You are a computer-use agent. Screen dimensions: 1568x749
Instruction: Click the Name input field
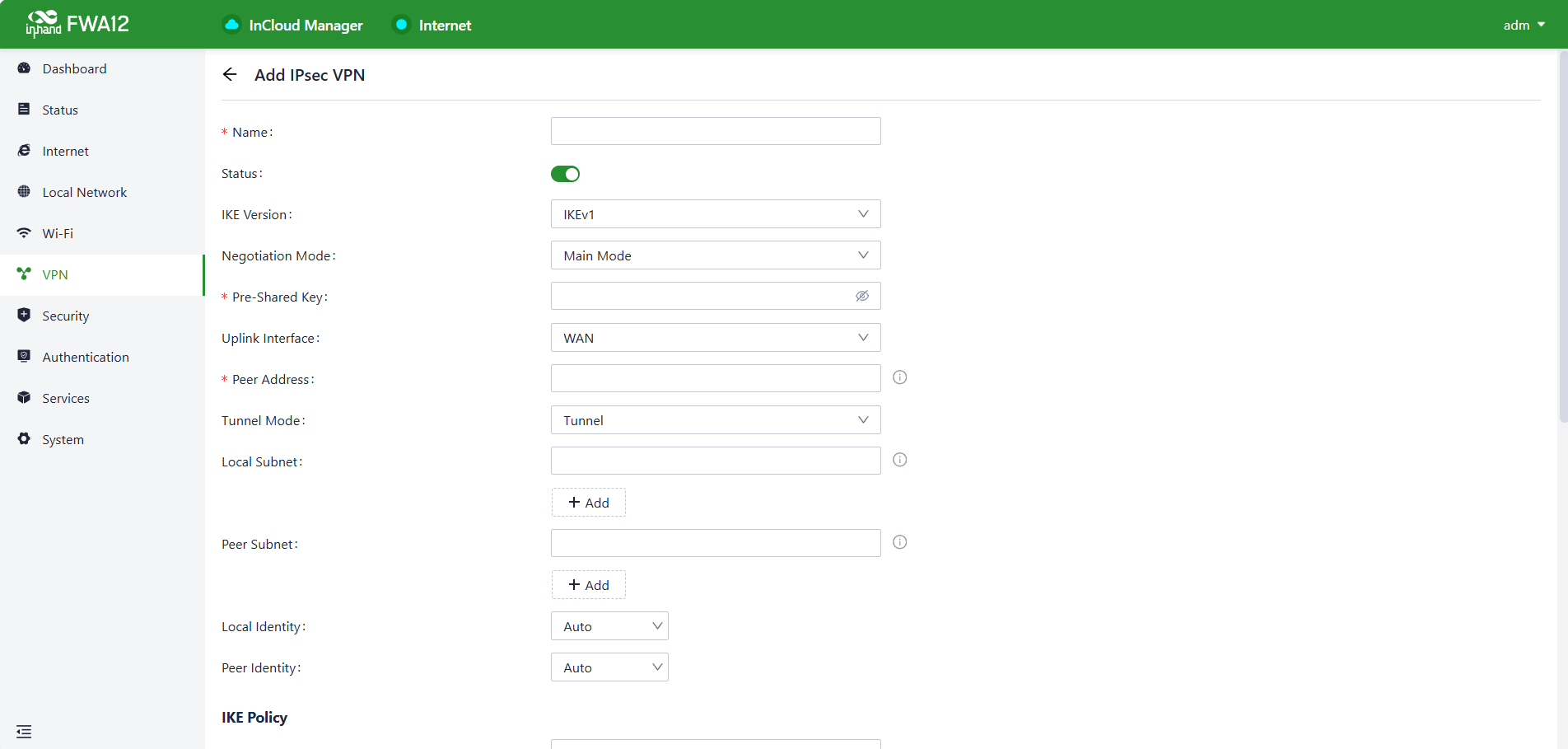click(x=715, y=132)
